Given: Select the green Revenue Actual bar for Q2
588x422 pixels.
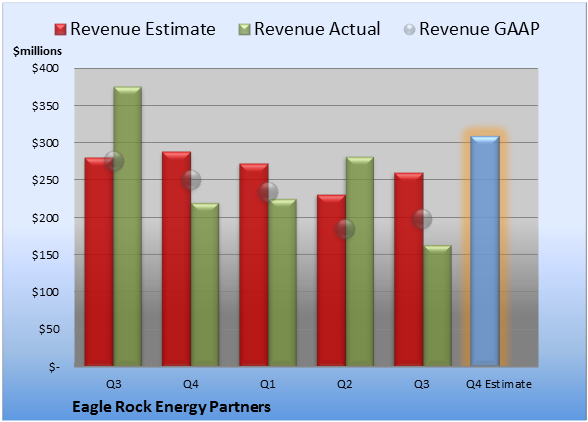Looking at the screenshot, I should [x=360, y=261].
